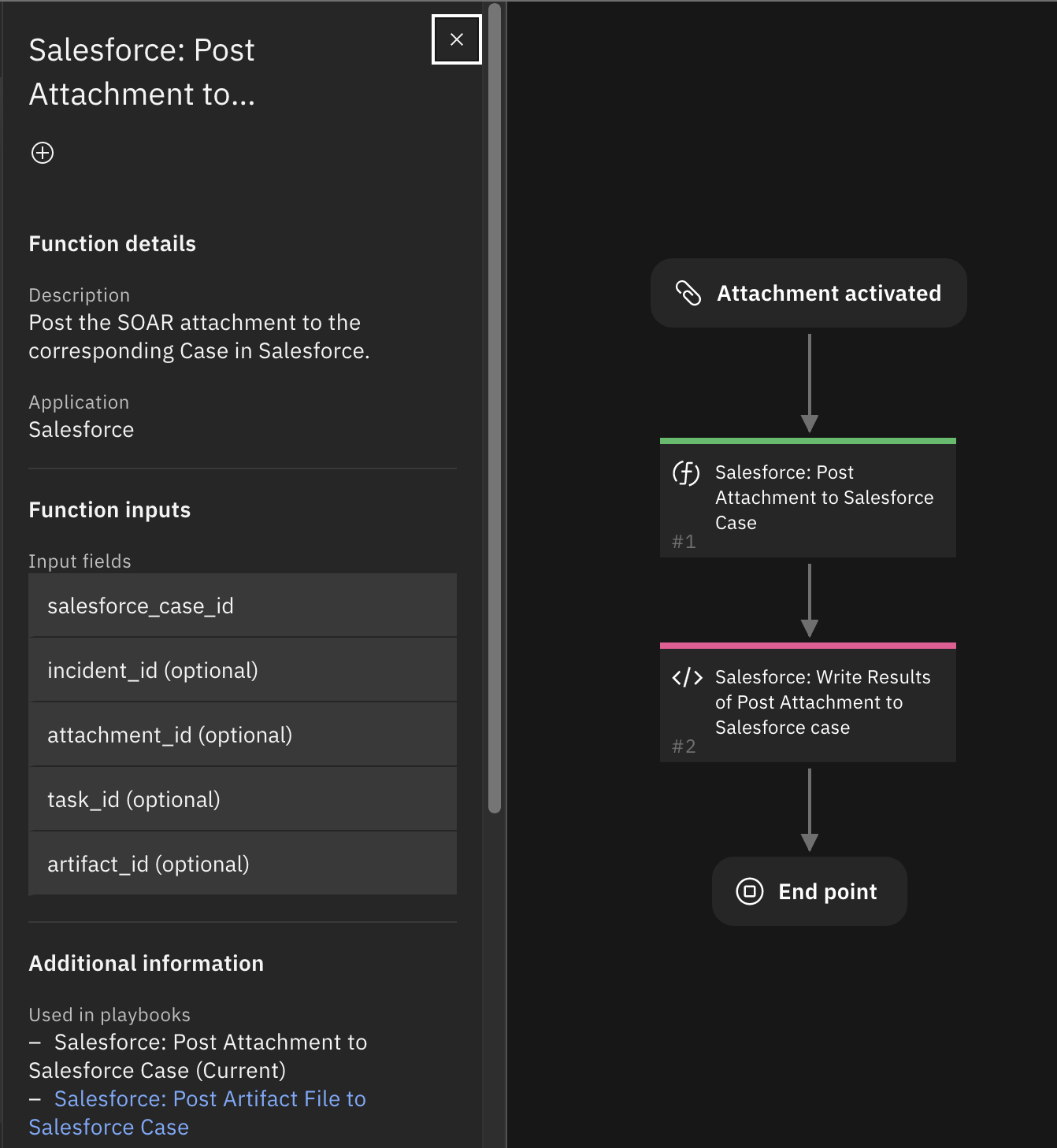Click the task_id (optional) input row
The width and height of the screenshot is (1057, 1148).
pos(243,799)
